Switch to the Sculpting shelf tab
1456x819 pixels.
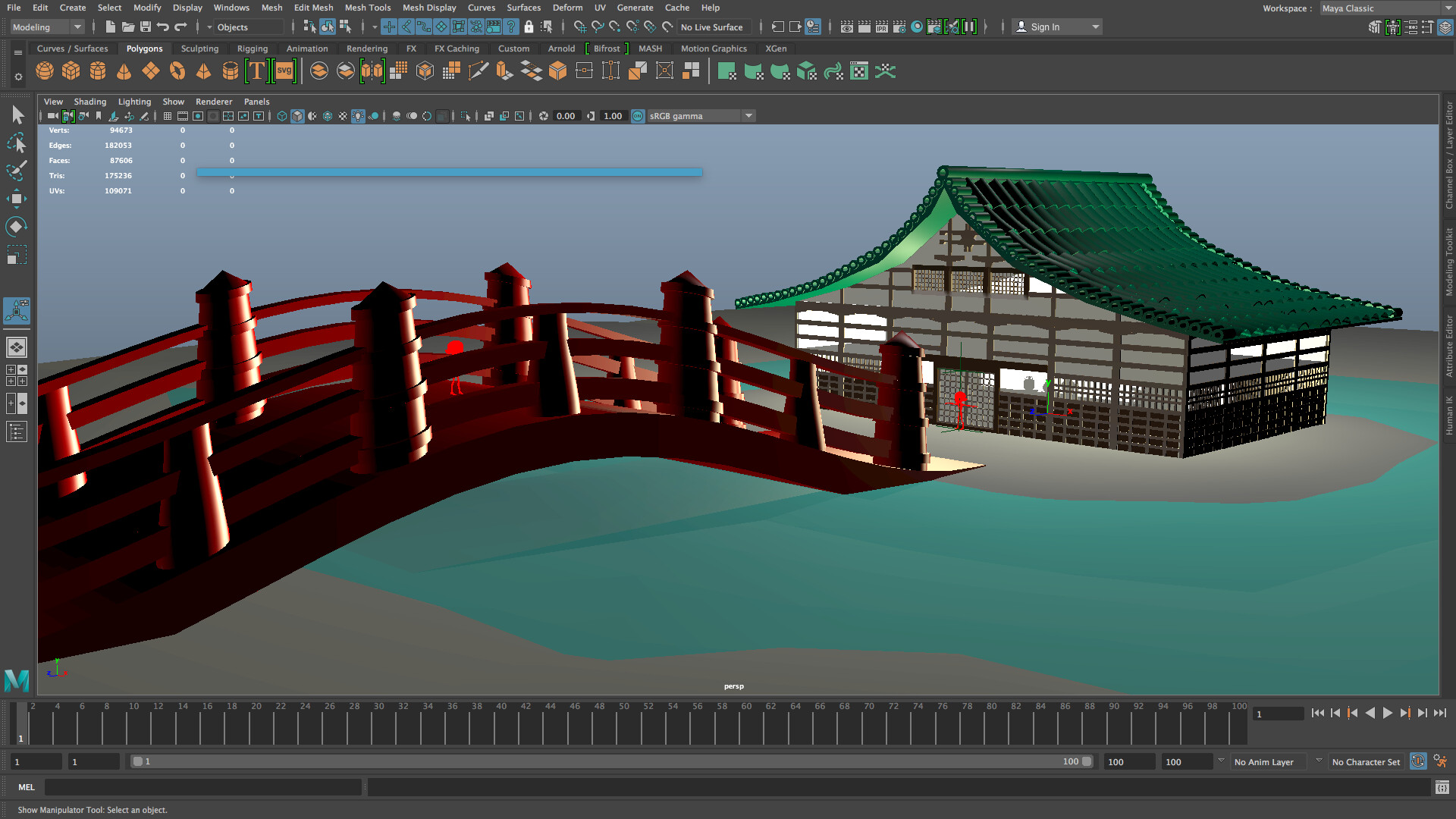[199, 48]
